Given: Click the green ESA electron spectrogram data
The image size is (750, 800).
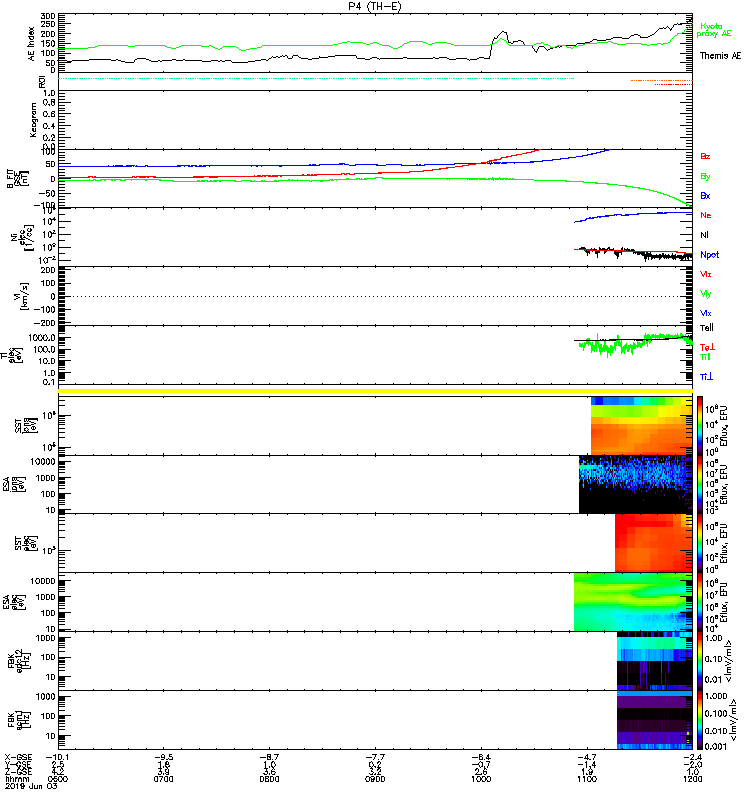Looking at the screenshot, I should 633,602.
